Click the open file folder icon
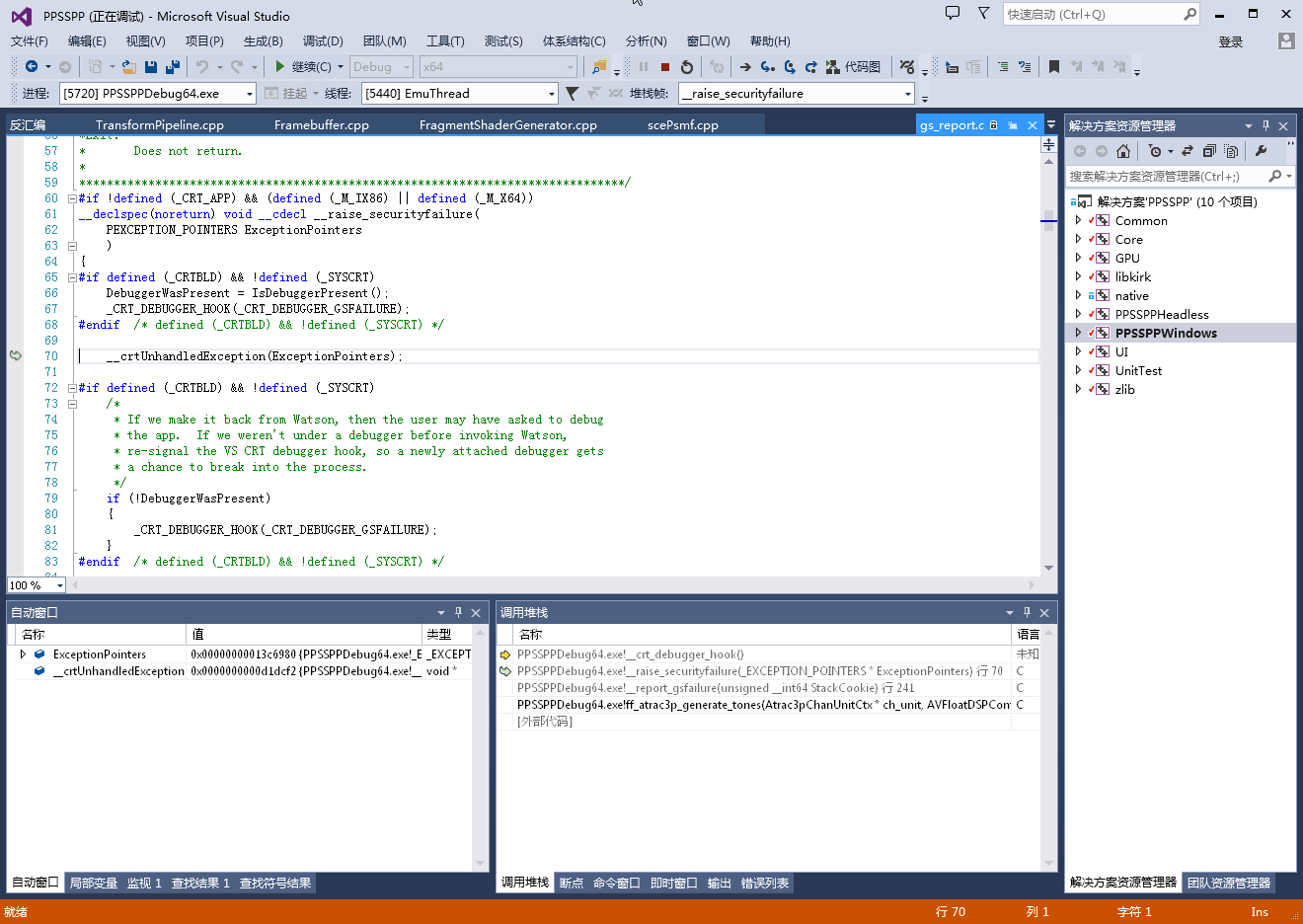The width and height of the screenshot is (1303, 924). 129,66
